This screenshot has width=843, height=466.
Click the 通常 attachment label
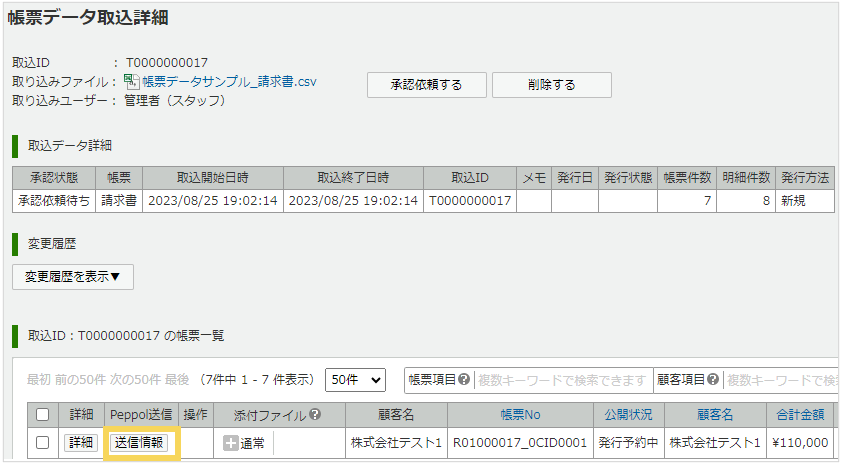tap(252, 443)
